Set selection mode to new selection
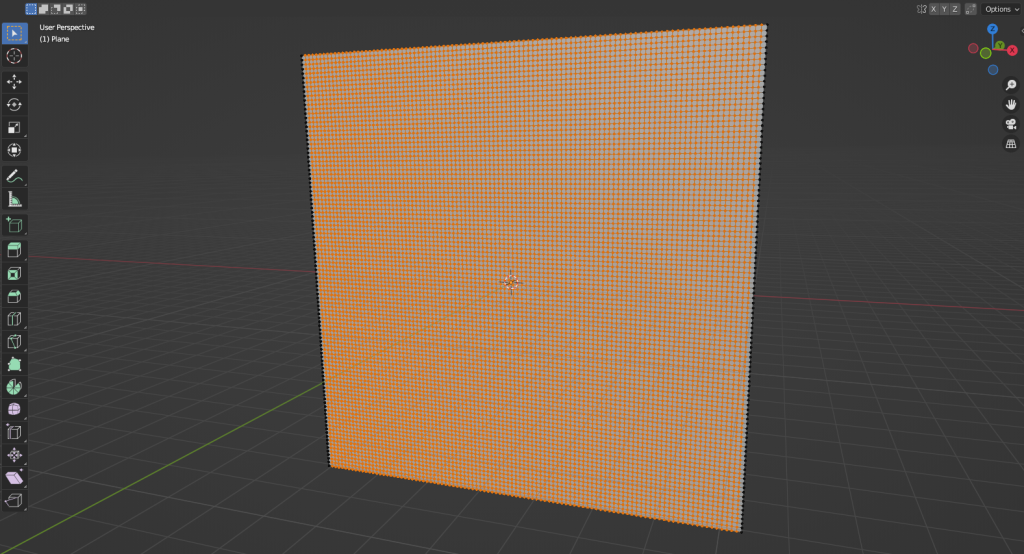1024x554 pixels. tap(31, 9)
